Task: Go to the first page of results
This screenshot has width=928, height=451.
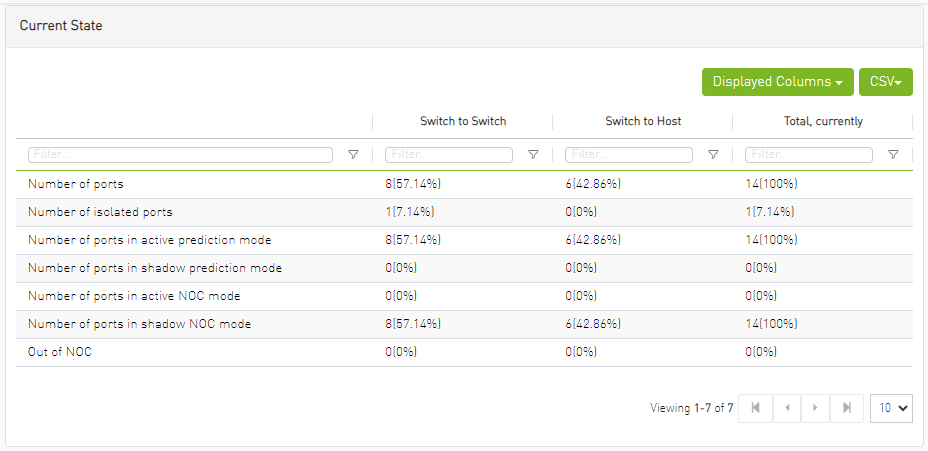Action: [755, 408]
